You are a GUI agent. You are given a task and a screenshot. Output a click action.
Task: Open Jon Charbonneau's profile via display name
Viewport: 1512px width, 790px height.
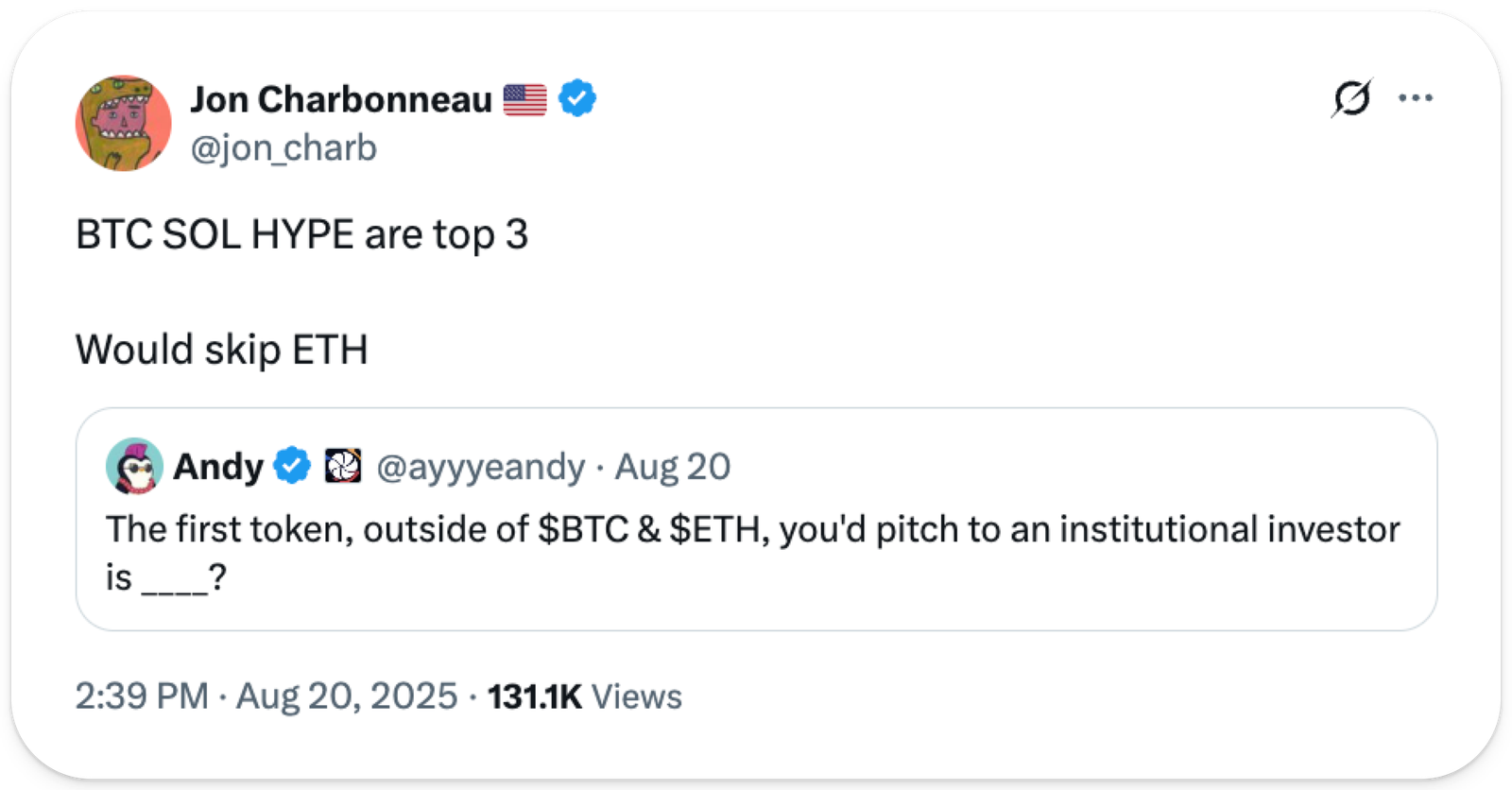pos(340,99)
